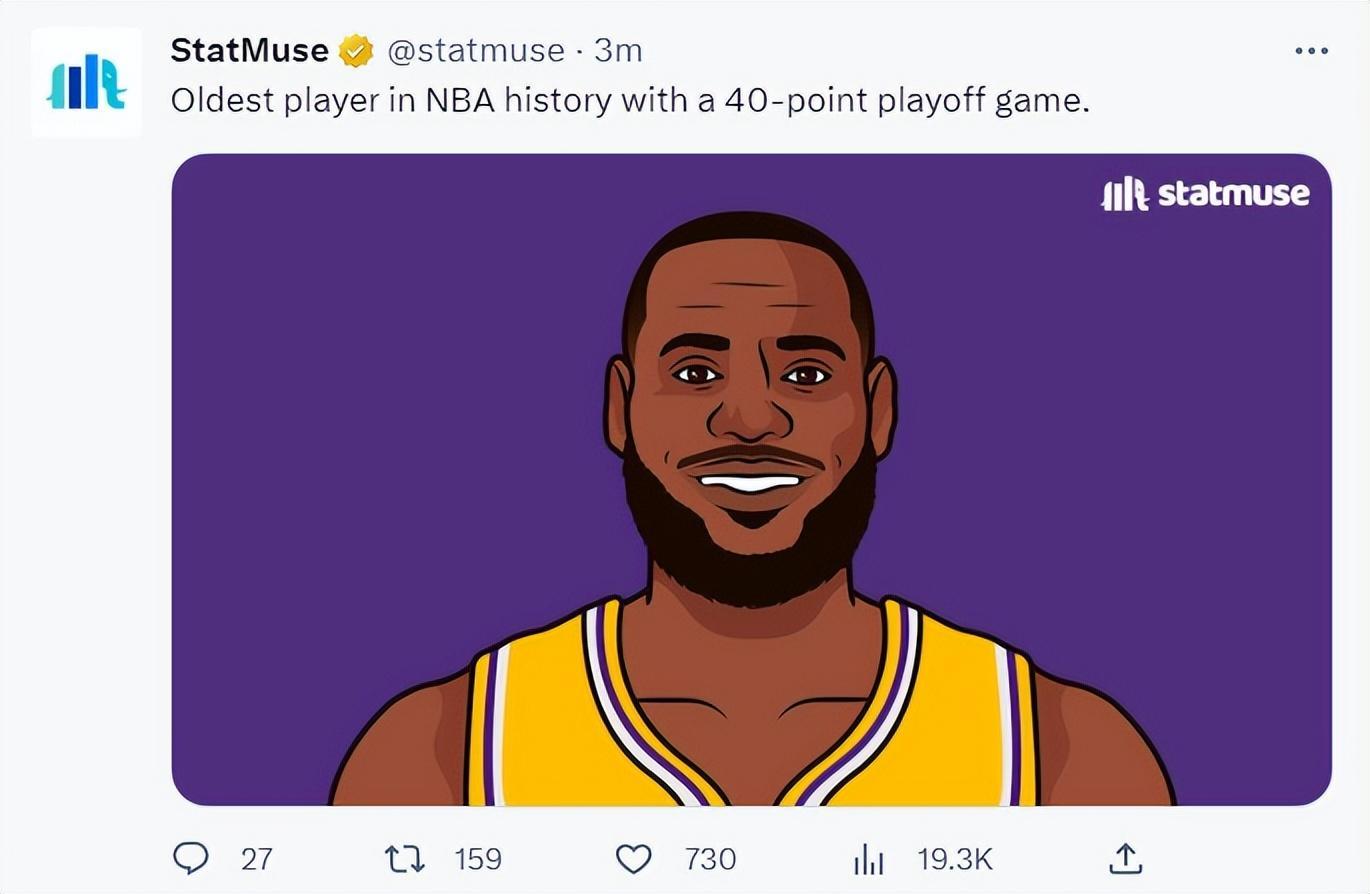Open the view analytics bar chart icon
1370x894 pixels.
pyautogui.click(x=867, y=859)
